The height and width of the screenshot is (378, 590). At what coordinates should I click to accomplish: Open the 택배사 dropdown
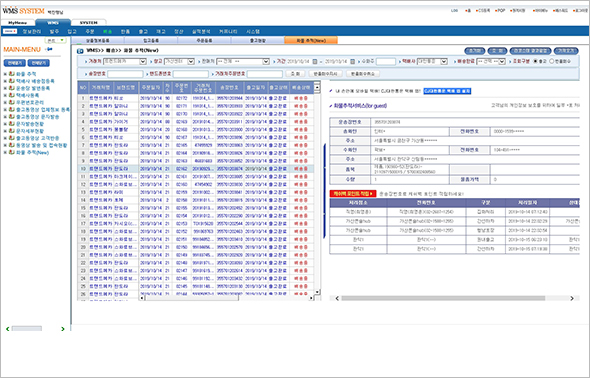pyautogui.click(x=432, y=61)
